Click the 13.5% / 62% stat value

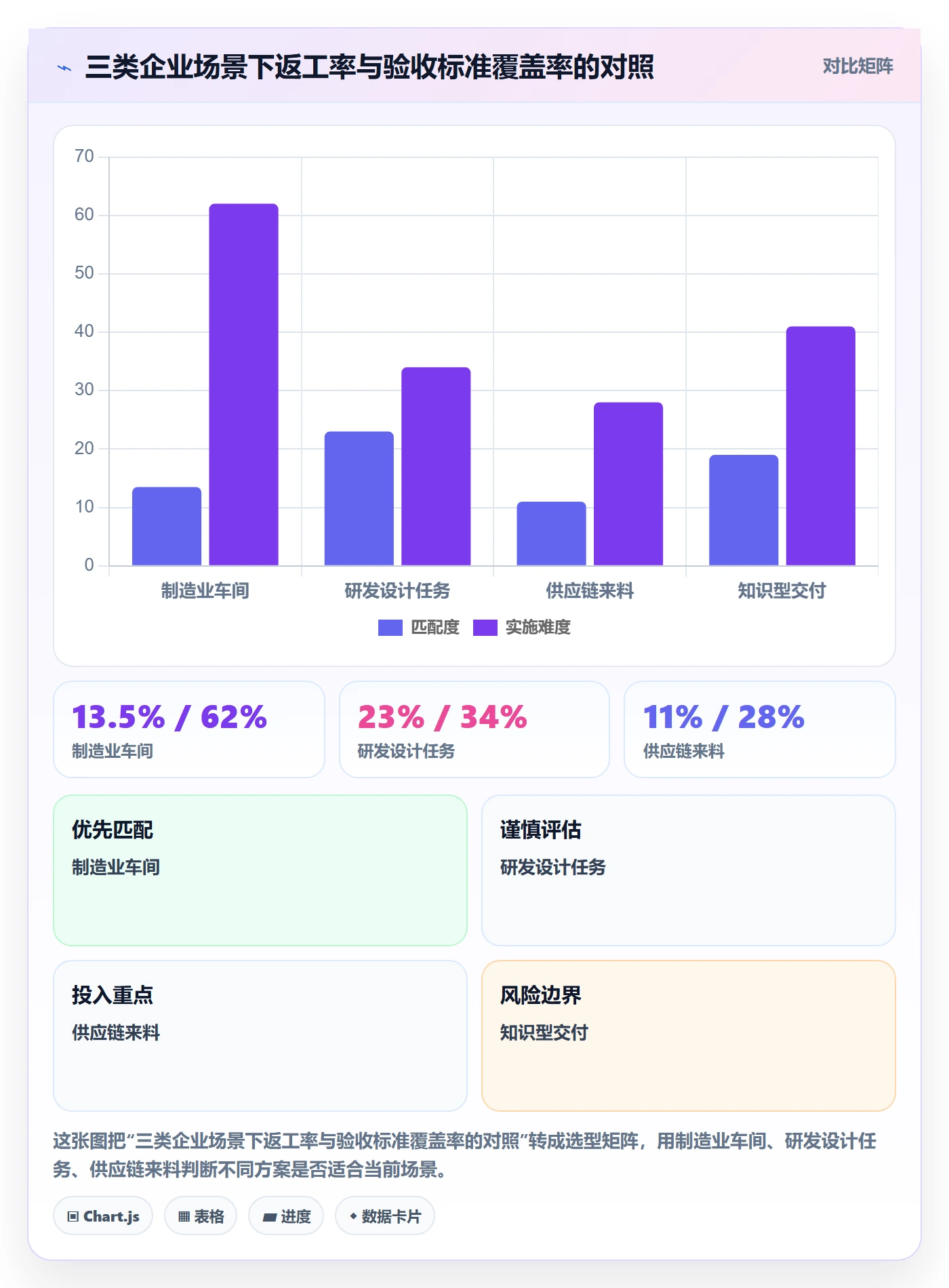pyautogui.click(x=169, y=717)
